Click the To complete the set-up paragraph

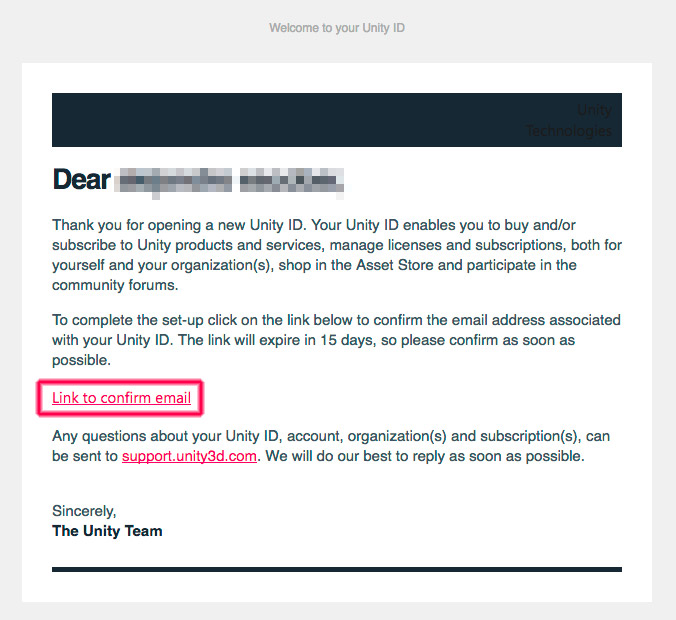336,340
